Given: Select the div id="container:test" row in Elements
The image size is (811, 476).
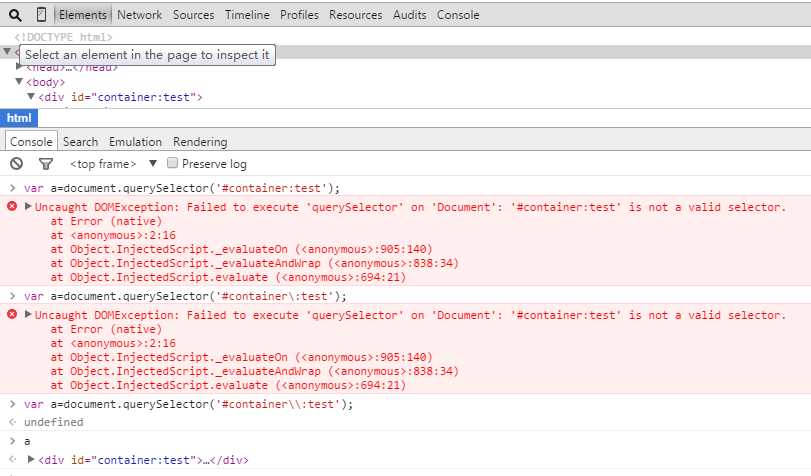Looking at the screenshot, I should [x=120, y=97].
